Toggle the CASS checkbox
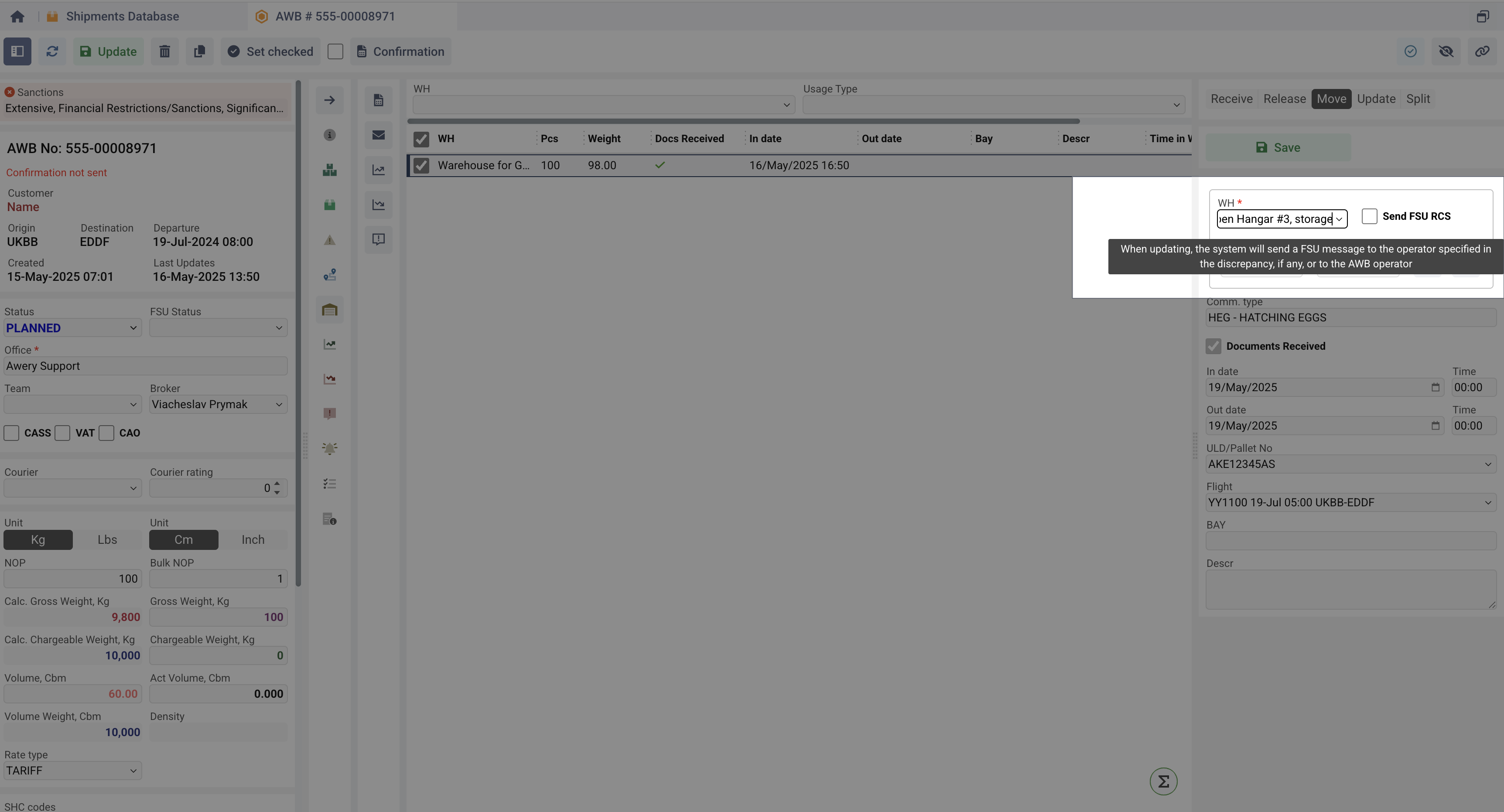This screenshot has width=1504, height=812. [12, 433]
